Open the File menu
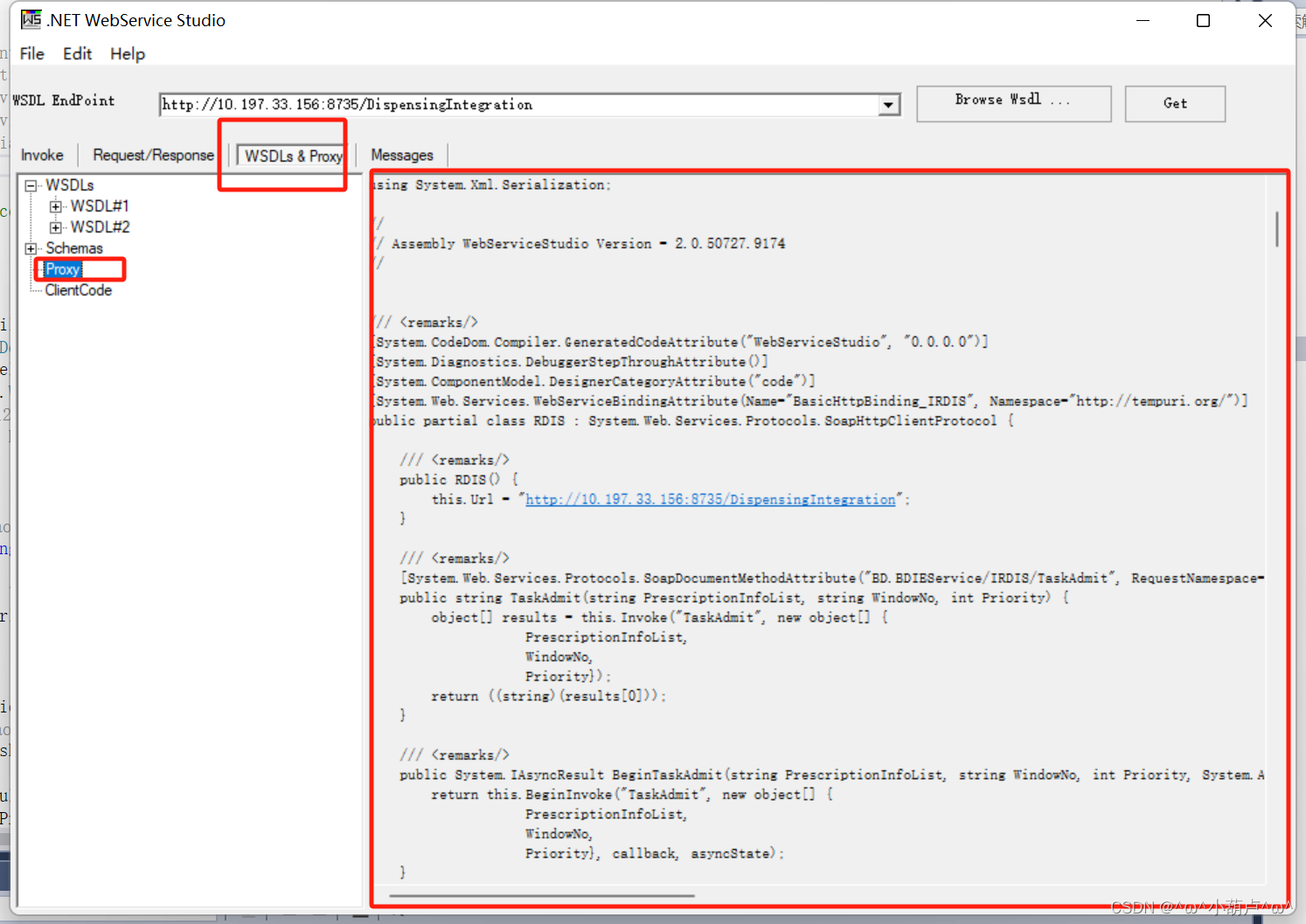This screenshot has width=1306, height=924. pos(32,53)
